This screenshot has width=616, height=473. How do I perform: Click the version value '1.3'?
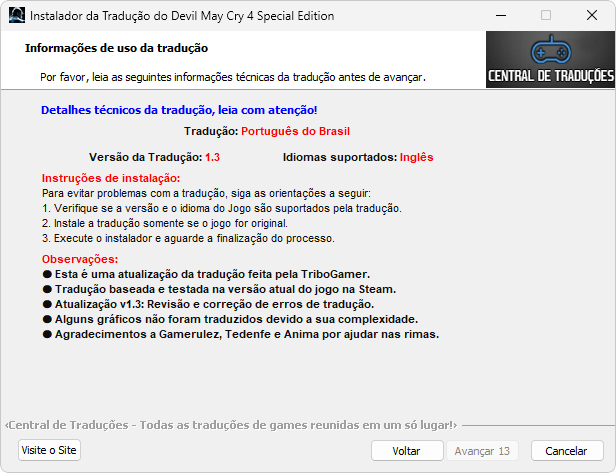(213, 157)
